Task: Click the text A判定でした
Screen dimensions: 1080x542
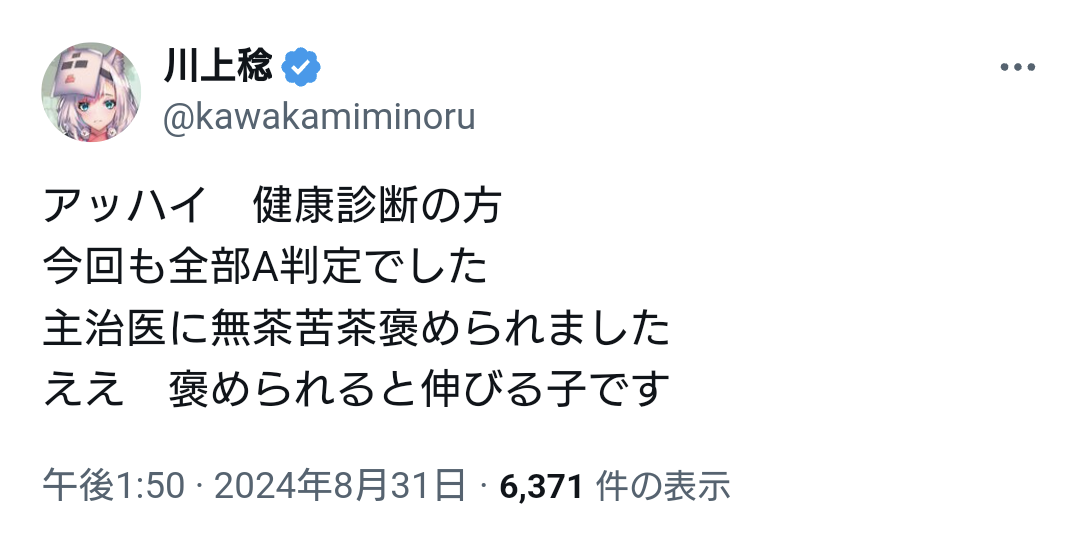Action: pyautogui.click(x=368, y=268)
